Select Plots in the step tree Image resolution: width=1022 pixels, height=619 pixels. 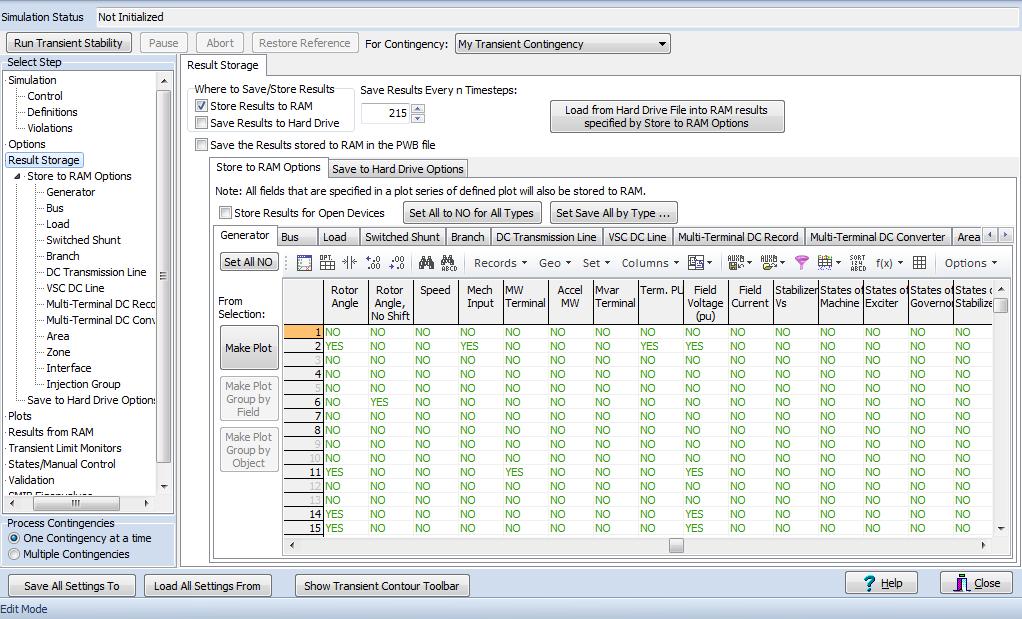coord(20,416)
